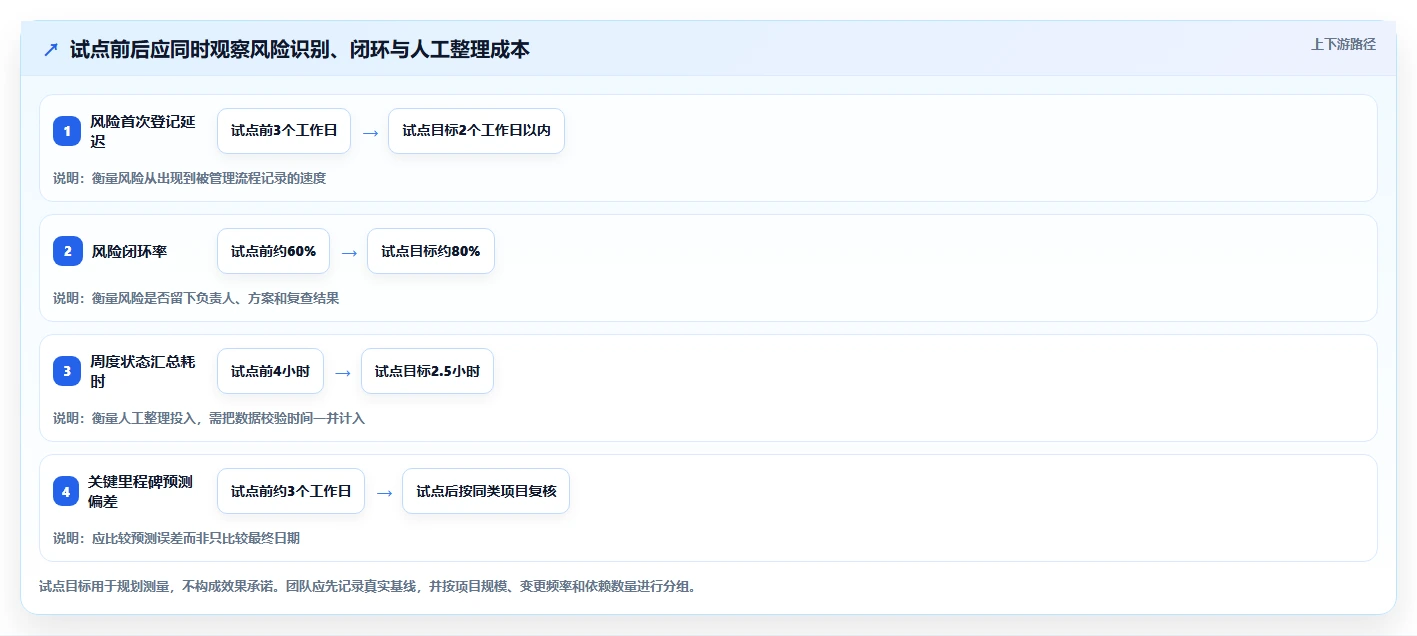The width and height of the screenshot is (1417, 636).
Task: Click the label 周度状态汇总耗时
Action: [142, 371]
